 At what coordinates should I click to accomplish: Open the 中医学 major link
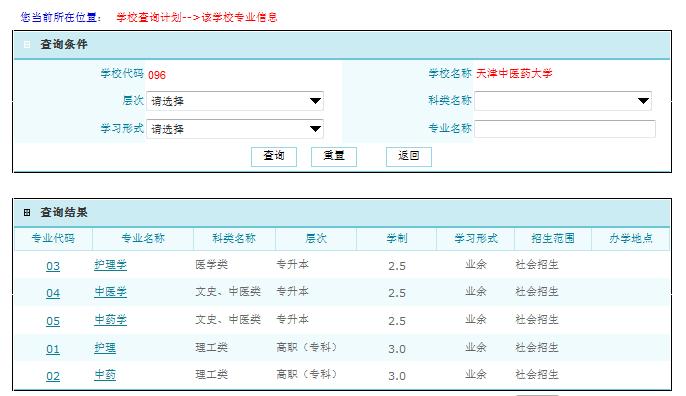[110, 292]
